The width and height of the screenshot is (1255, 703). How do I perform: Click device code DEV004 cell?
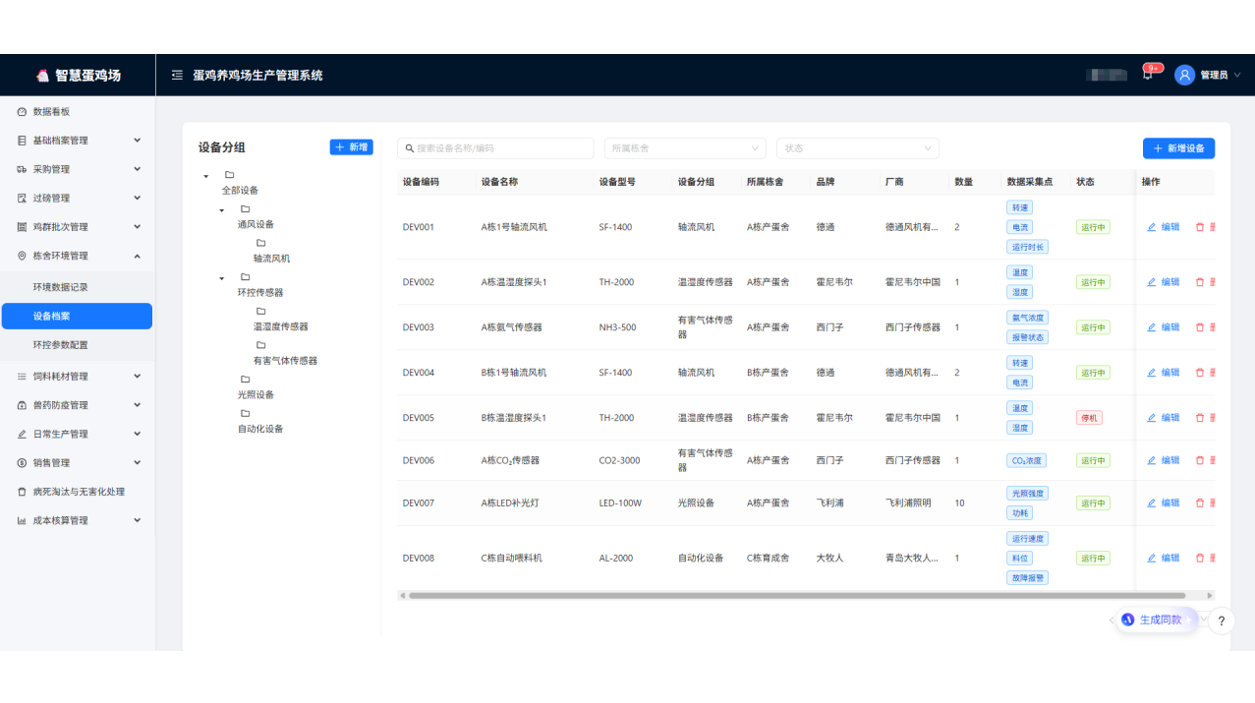pyautogui.click(x=419, y=372)
